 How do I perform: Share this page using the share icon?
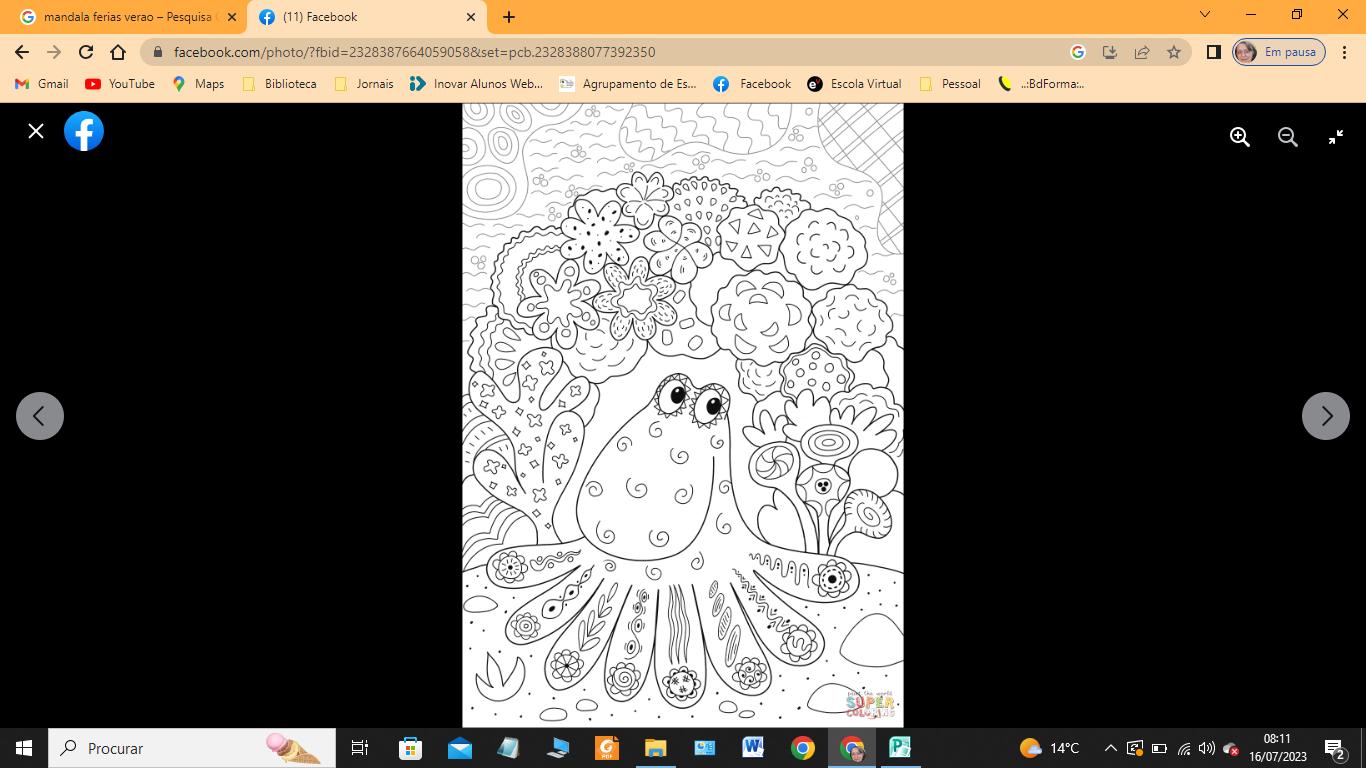tap(1141, 52)
